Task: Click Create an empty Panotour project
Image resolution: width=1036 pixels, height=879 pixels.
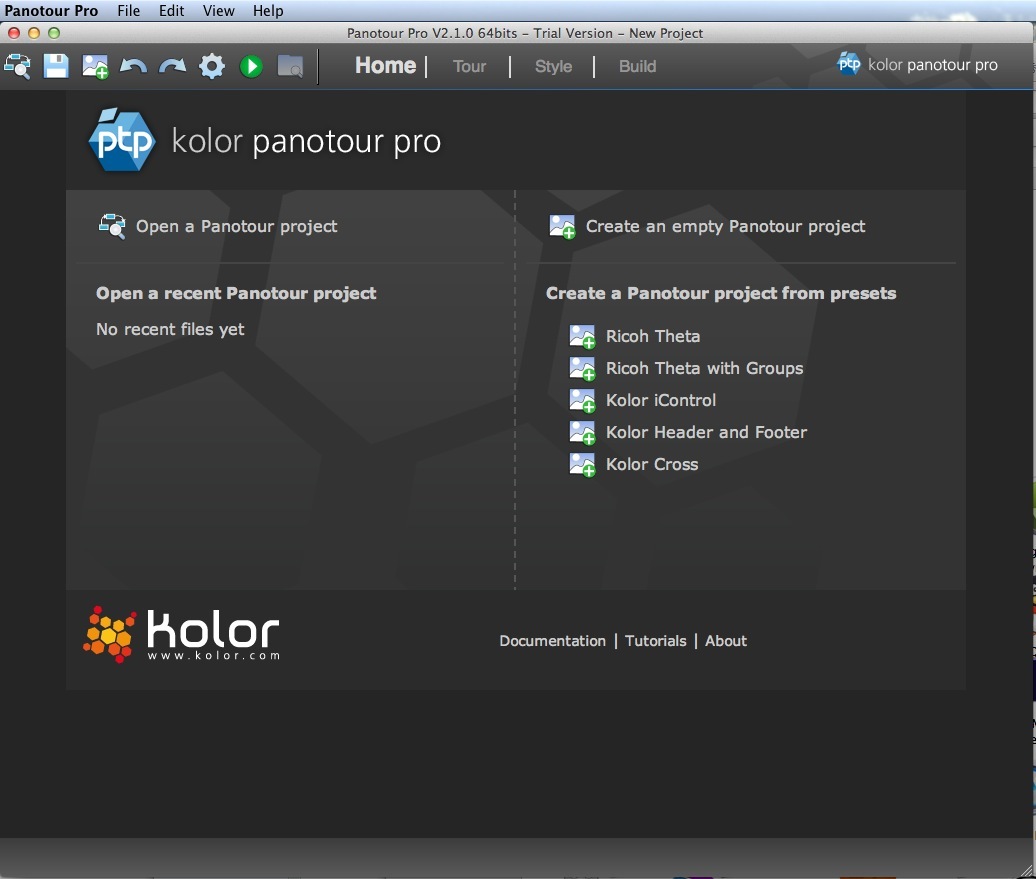Action: click(x=725, y=226)
